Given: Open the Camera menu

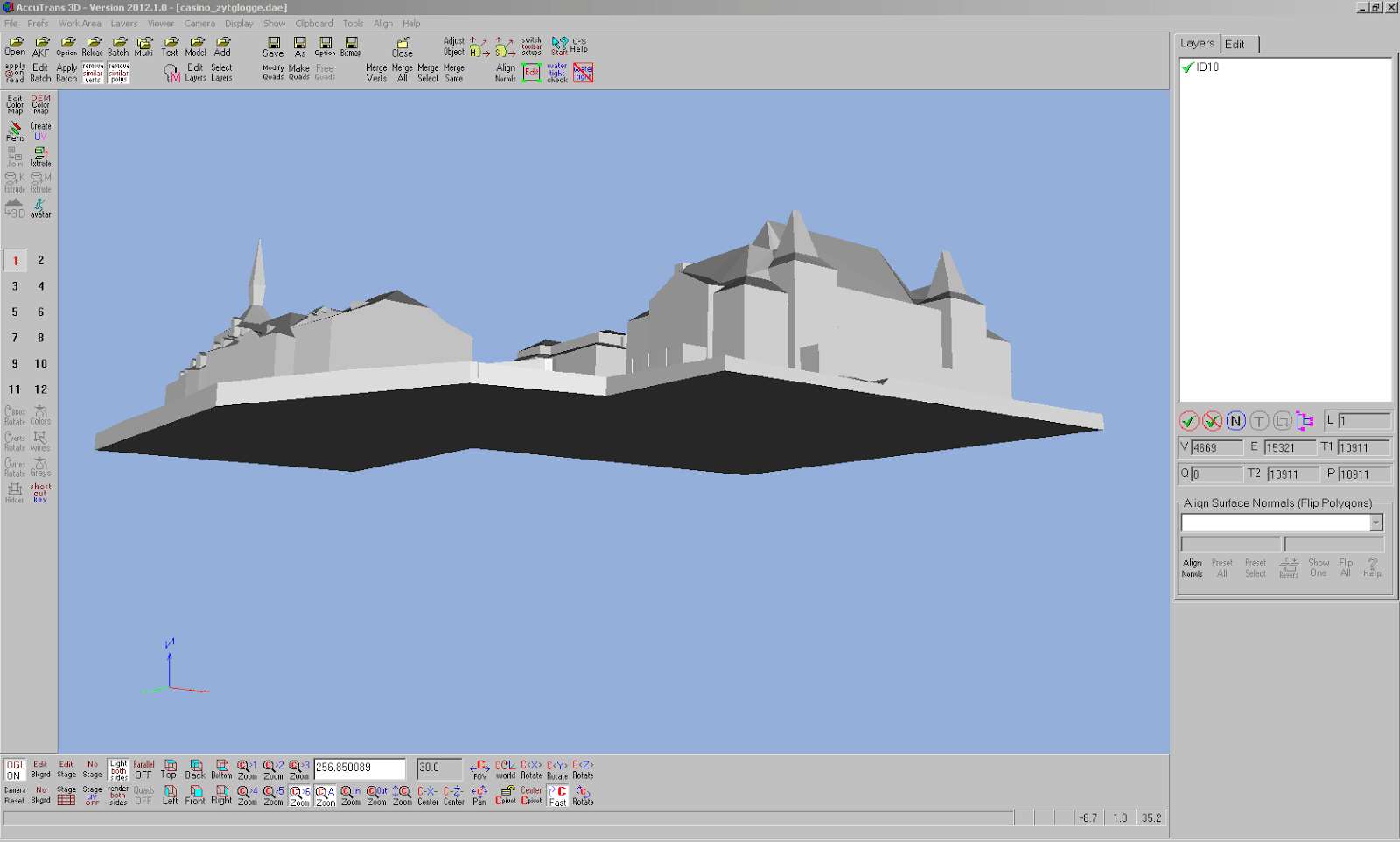Looking at the screenshot, I should tap(199, 24).
